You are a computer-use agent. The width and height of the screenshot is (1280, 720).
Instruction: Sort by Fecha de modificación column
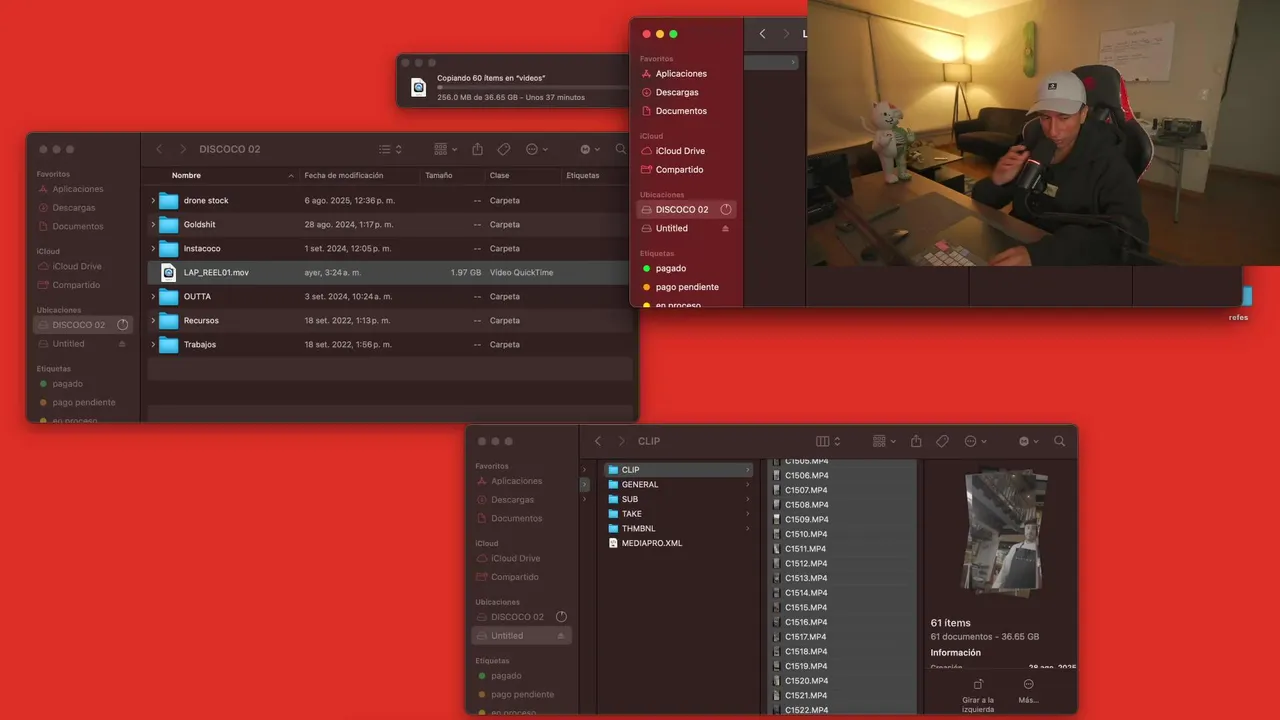tap(344, 175)
